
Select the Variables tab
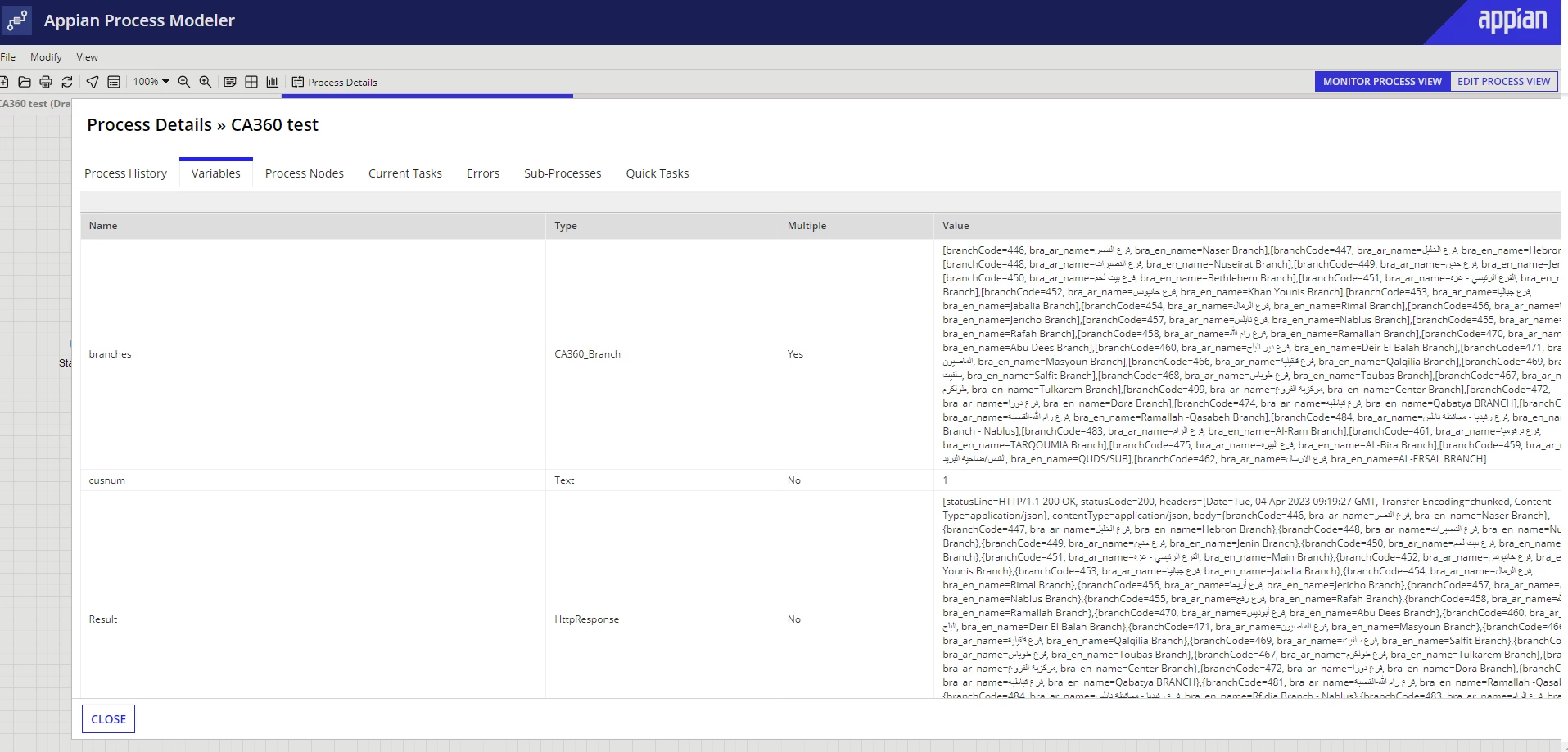point(216,173)
